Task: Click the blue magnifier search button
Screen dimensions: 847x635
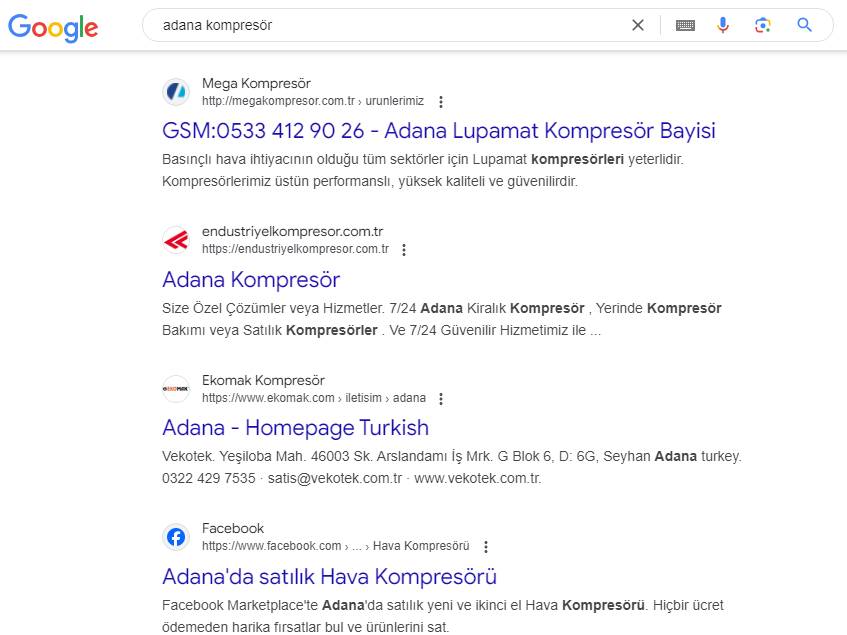Action: click(805, 25)
